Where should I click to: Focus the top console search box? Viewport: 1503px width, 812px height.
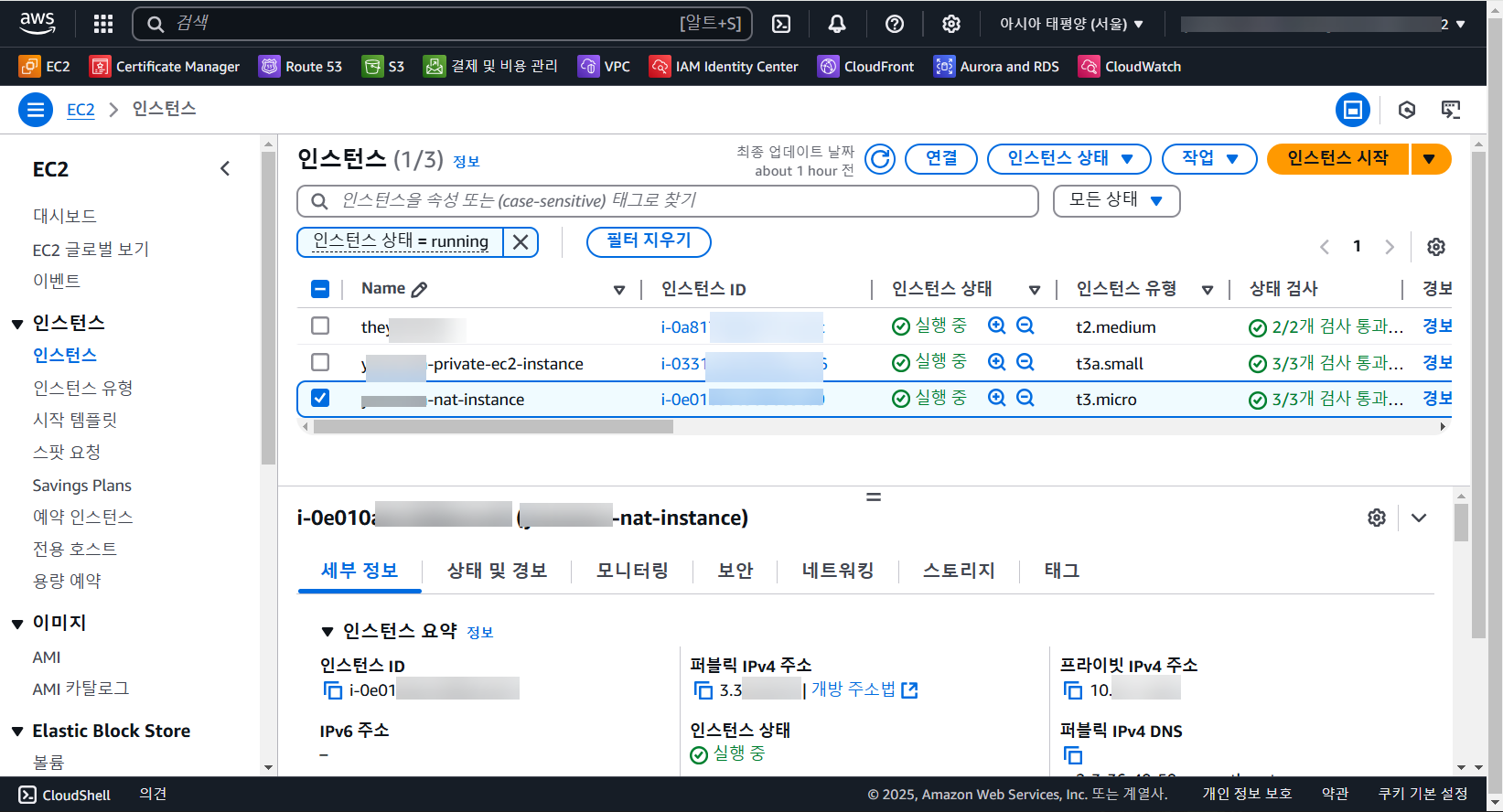(443, 24)
